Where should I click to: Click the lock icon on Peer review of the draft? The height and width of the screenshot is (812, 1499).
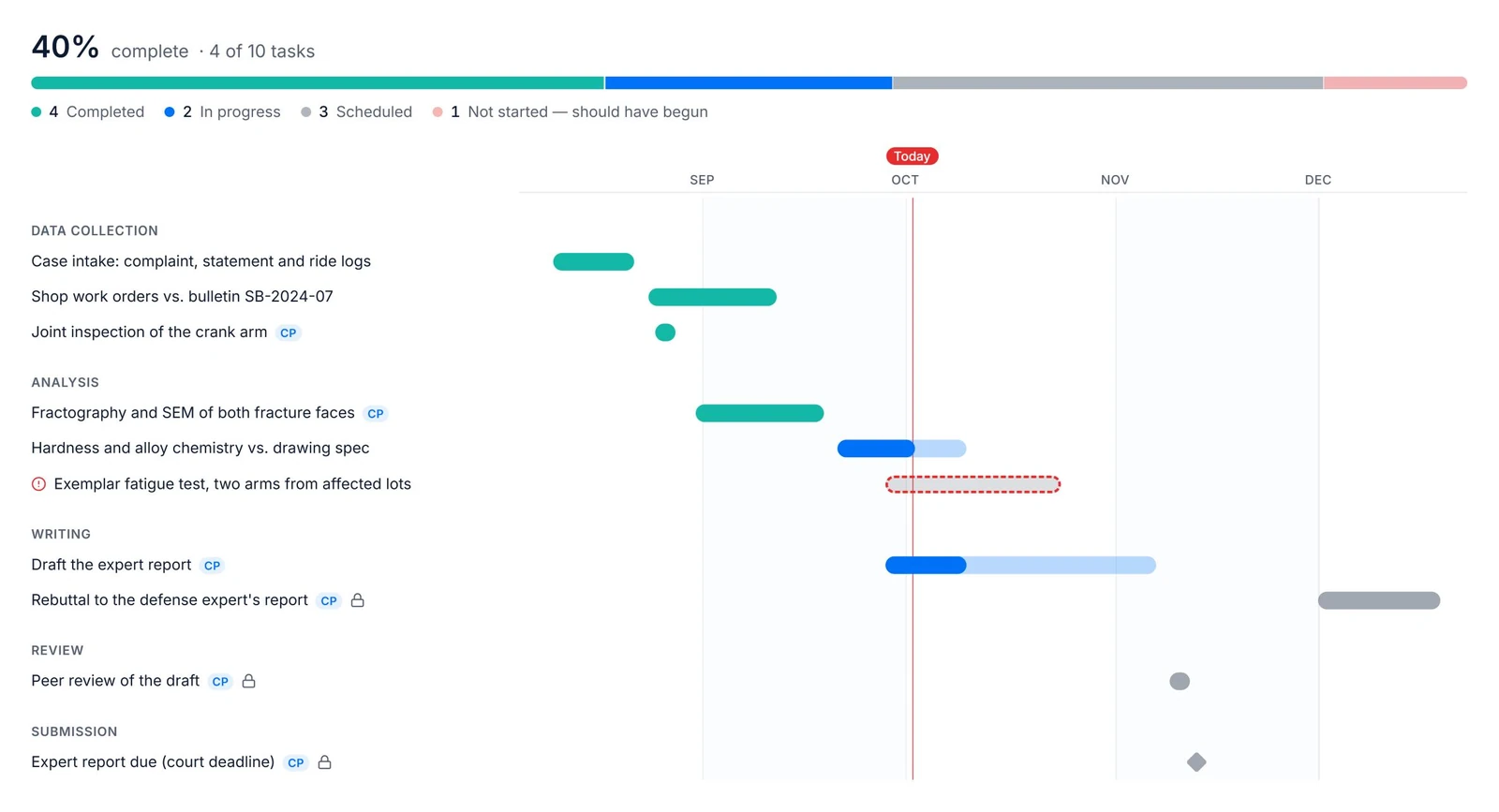point(249,681)
